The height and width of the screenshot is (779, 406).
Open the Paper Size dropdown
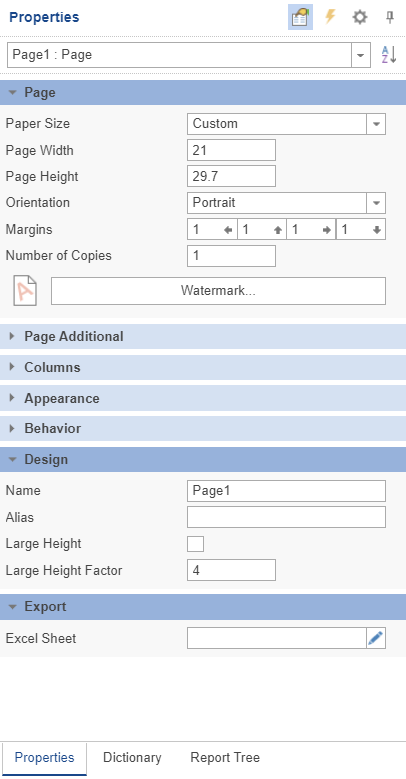(286, 124)
